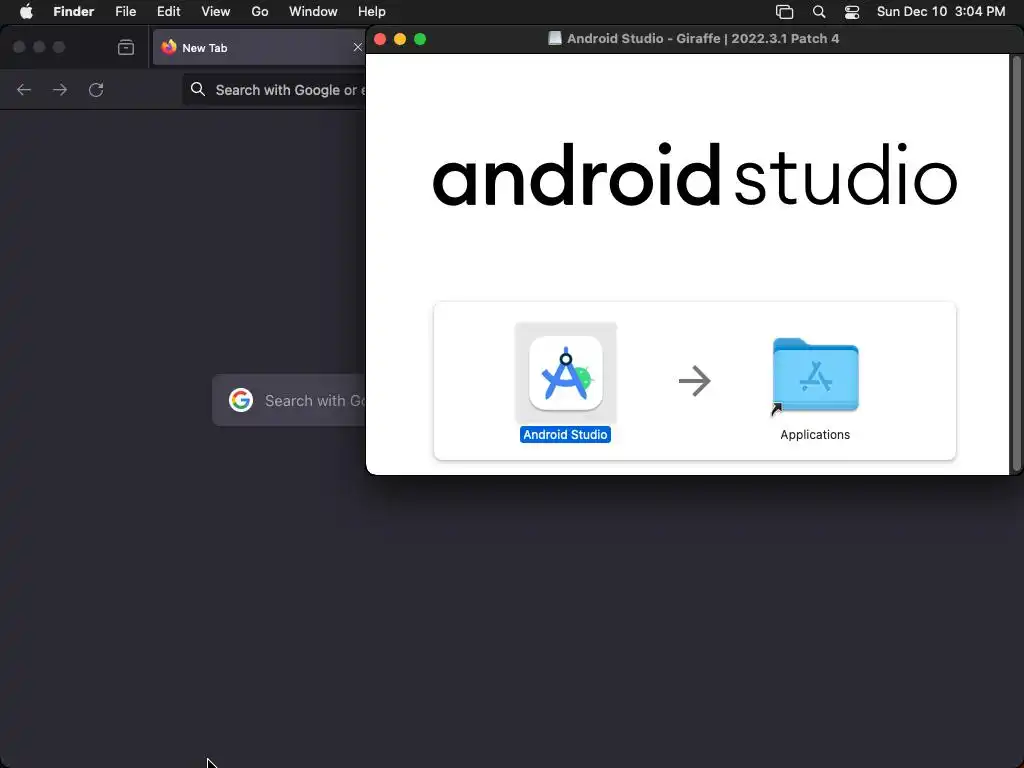Click the Android Studio file label
Screen dimensions: 1024x768
(x=566, y=434)
